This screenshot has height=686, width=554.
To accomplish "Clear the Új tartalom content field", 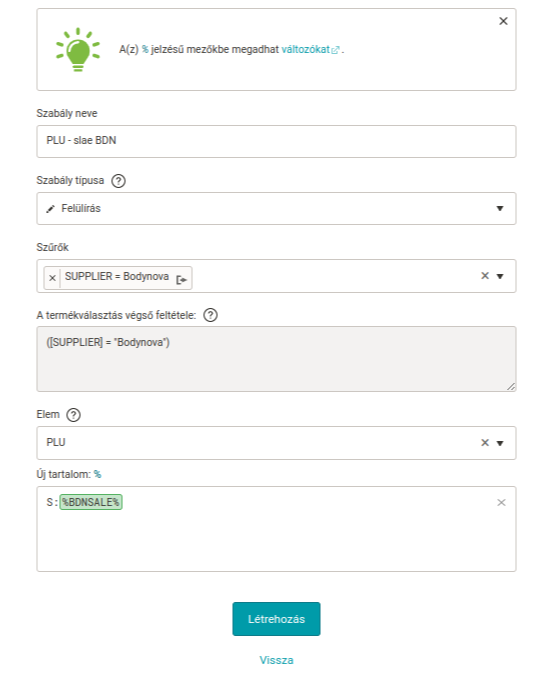I will coord(501,502).
